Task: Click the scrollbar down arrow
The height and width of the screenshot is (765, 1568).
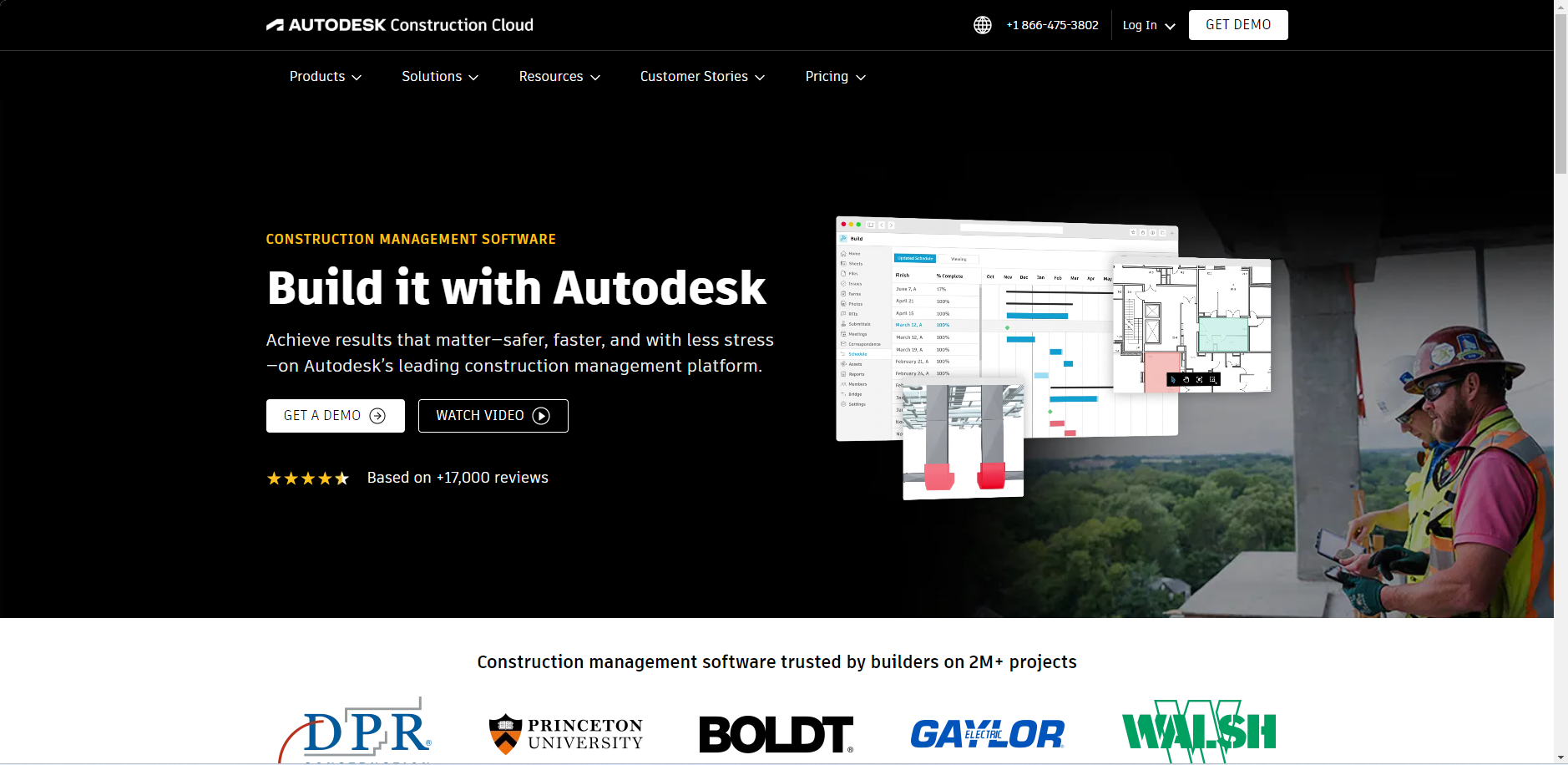Action: pos(1560,757)
